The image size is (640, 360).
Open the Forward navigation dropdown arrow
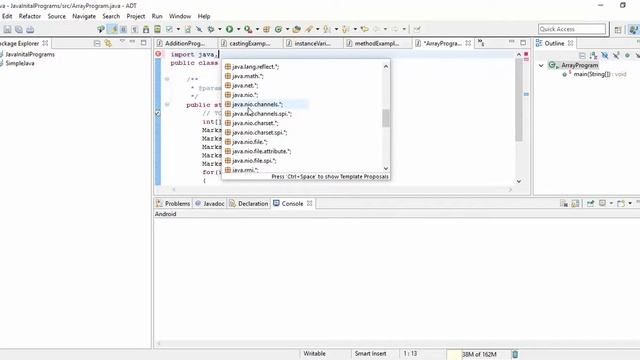pyautogui.click(x=404, y=29)
